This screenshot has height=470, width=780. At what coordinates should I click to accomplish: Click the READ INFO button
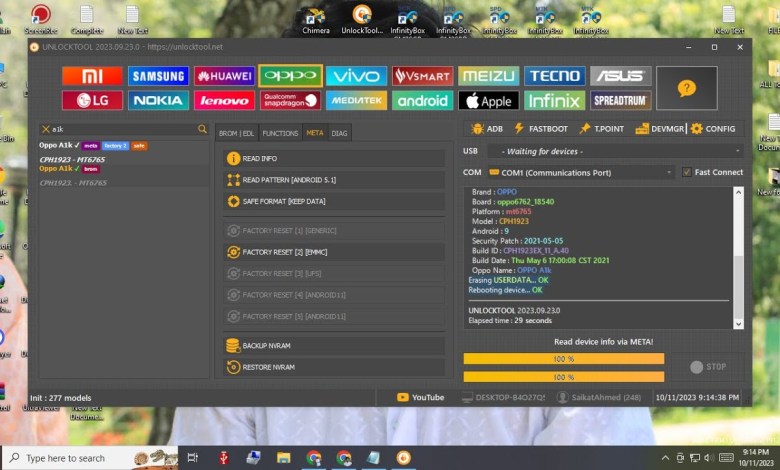pos(334,159)
